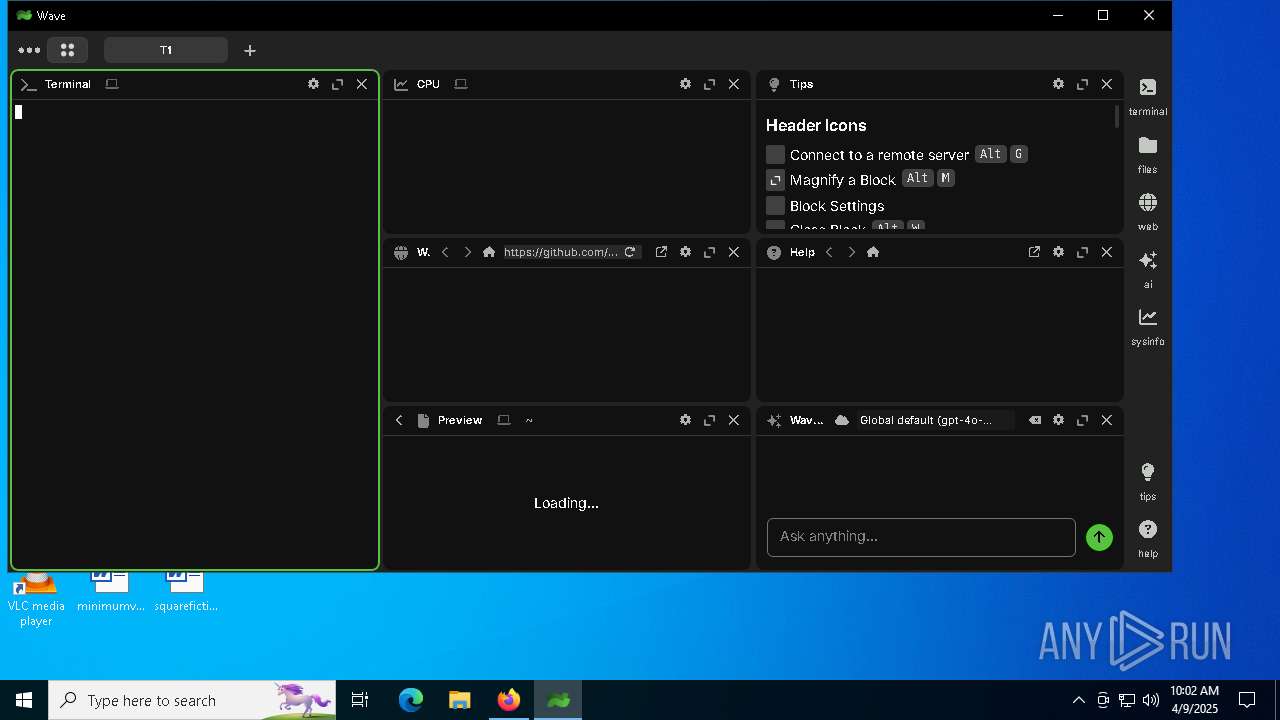Magnify the Help block

tap(1082, 252)
